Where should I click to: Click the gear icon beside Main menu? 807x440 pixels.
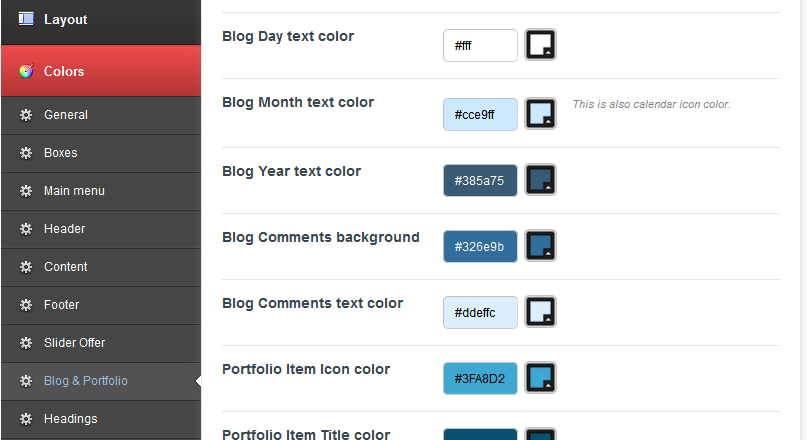pos(26,191)
